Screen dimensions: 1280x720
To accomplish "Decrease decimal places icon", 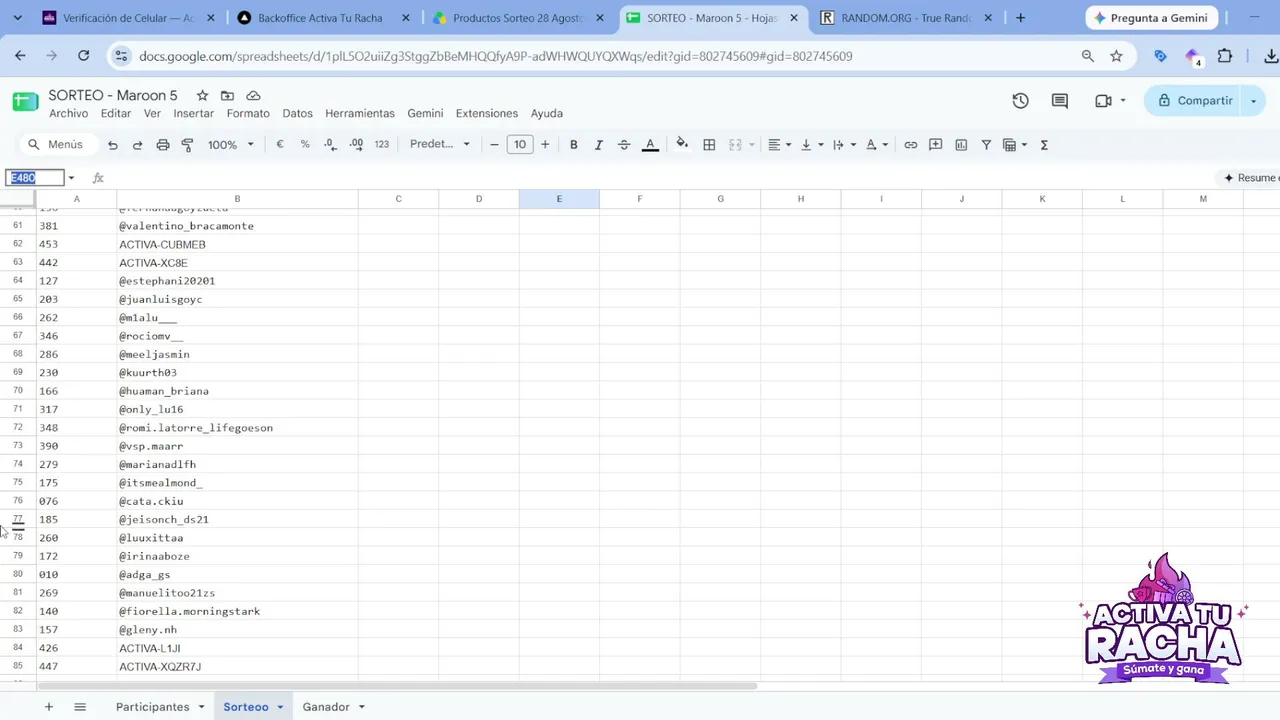I will 331,145.
